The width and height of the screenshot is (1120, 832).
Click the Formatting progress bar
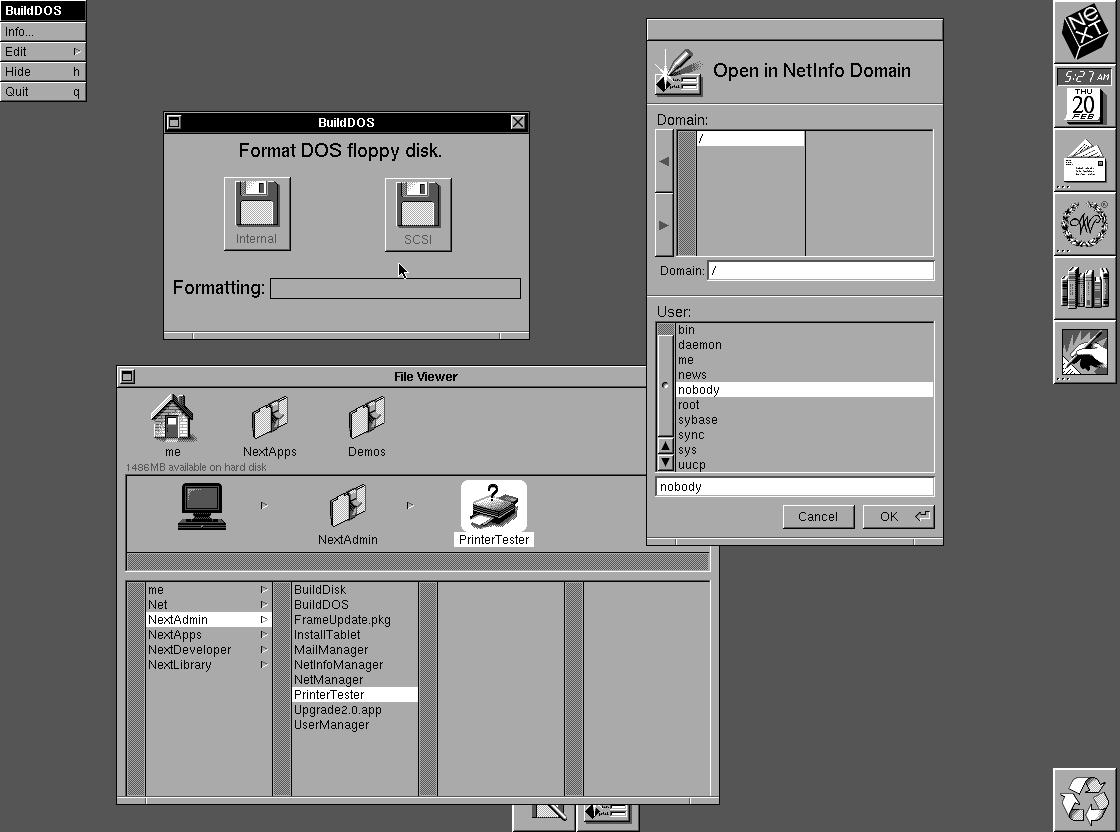coord(395,289)
